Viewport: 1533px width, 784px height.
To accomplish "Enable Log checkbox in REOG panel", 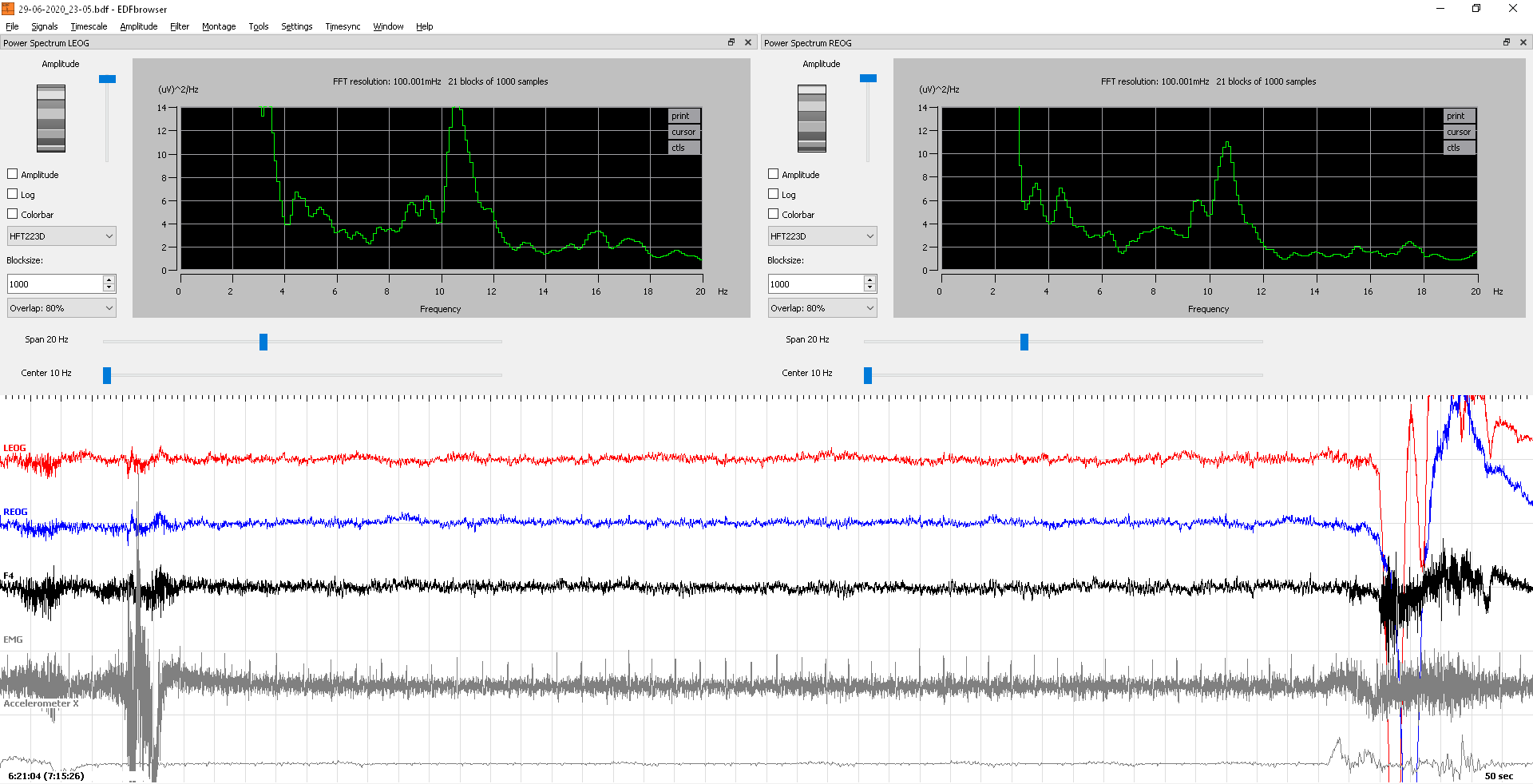I will pos(774,194).
